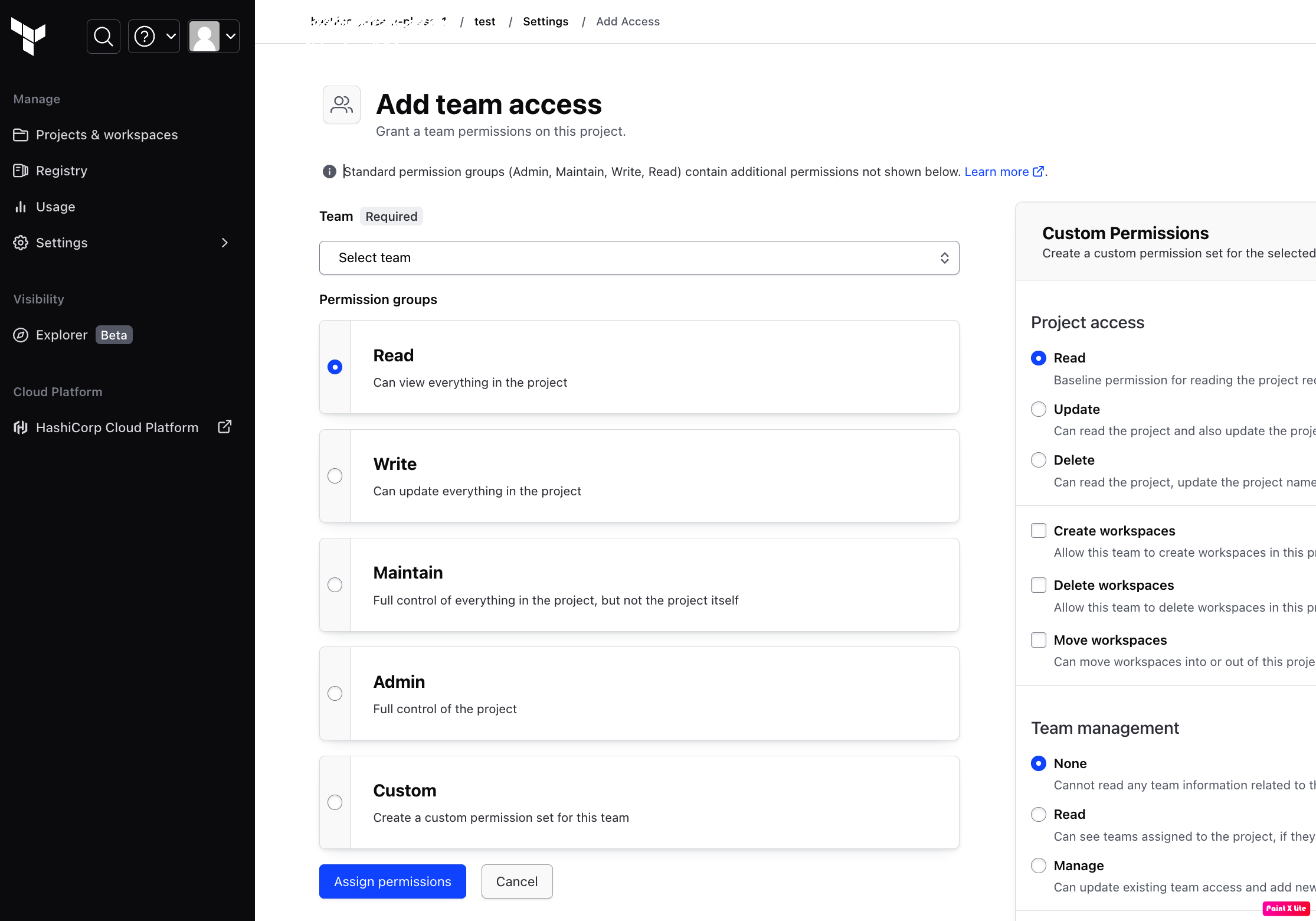Go to Settings breadcrumb item

tap(545, 21)
